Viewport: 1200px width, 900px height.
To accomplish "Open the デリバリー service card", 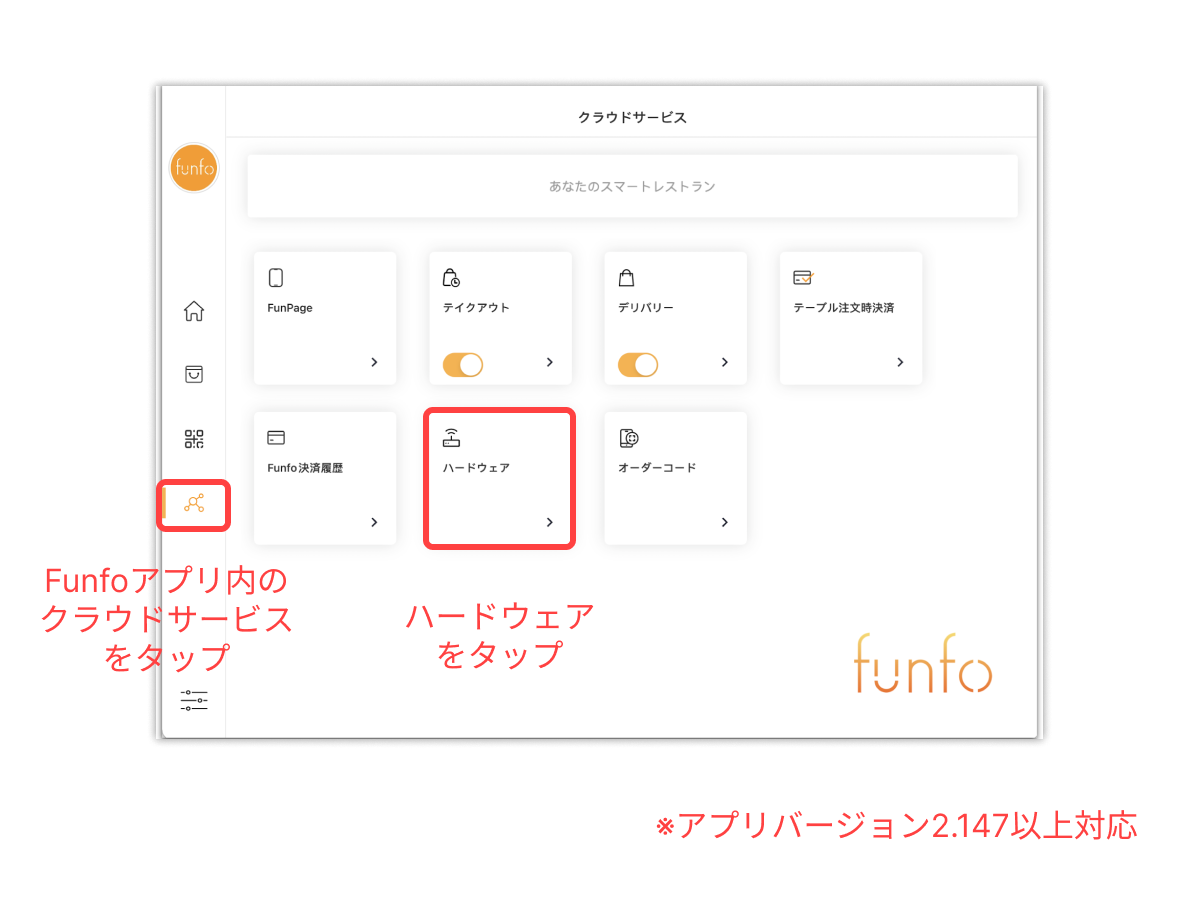I will point(675,318).
